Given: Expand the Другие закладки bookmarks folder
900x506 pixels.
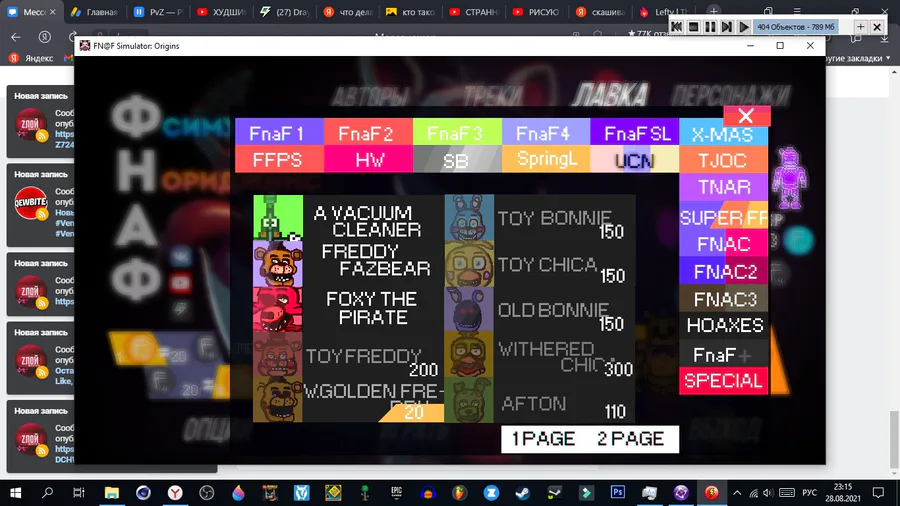Looking at the screenshot, I should pos(858,58).
